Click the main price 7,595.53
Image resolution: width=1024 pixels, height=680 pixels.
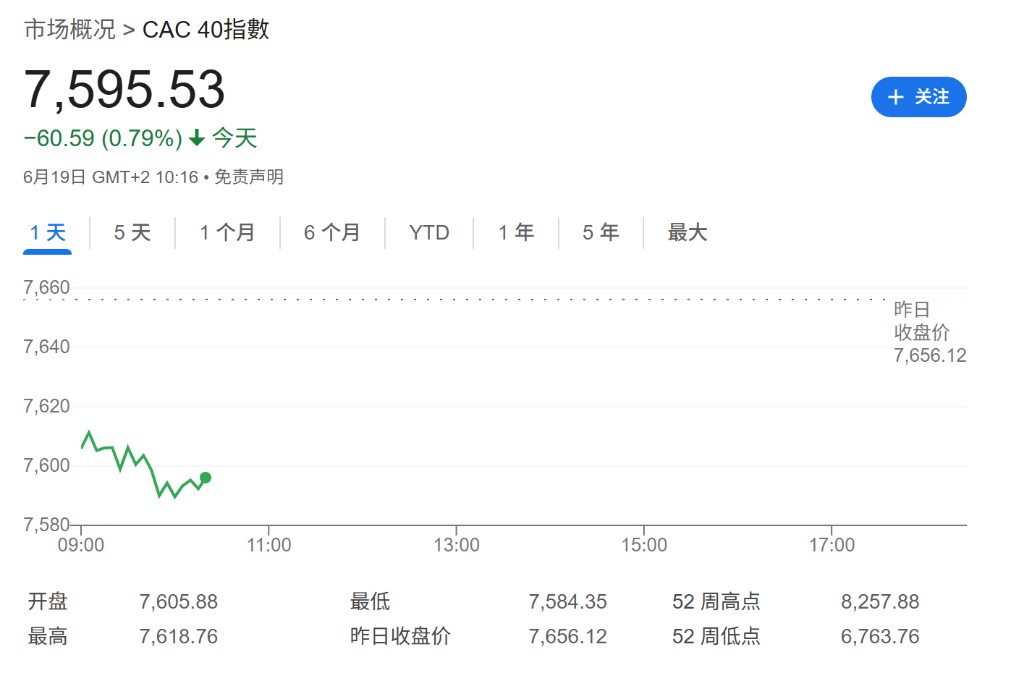click(x=124, y=89)
